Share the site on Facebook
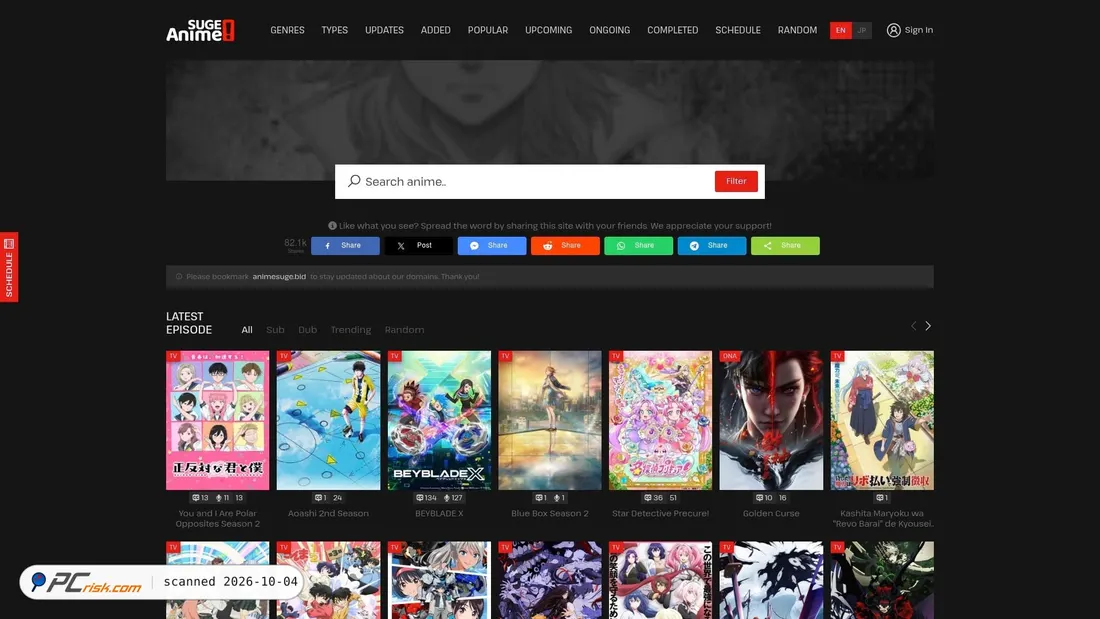The image size is (1100, 619). (345, 246)
